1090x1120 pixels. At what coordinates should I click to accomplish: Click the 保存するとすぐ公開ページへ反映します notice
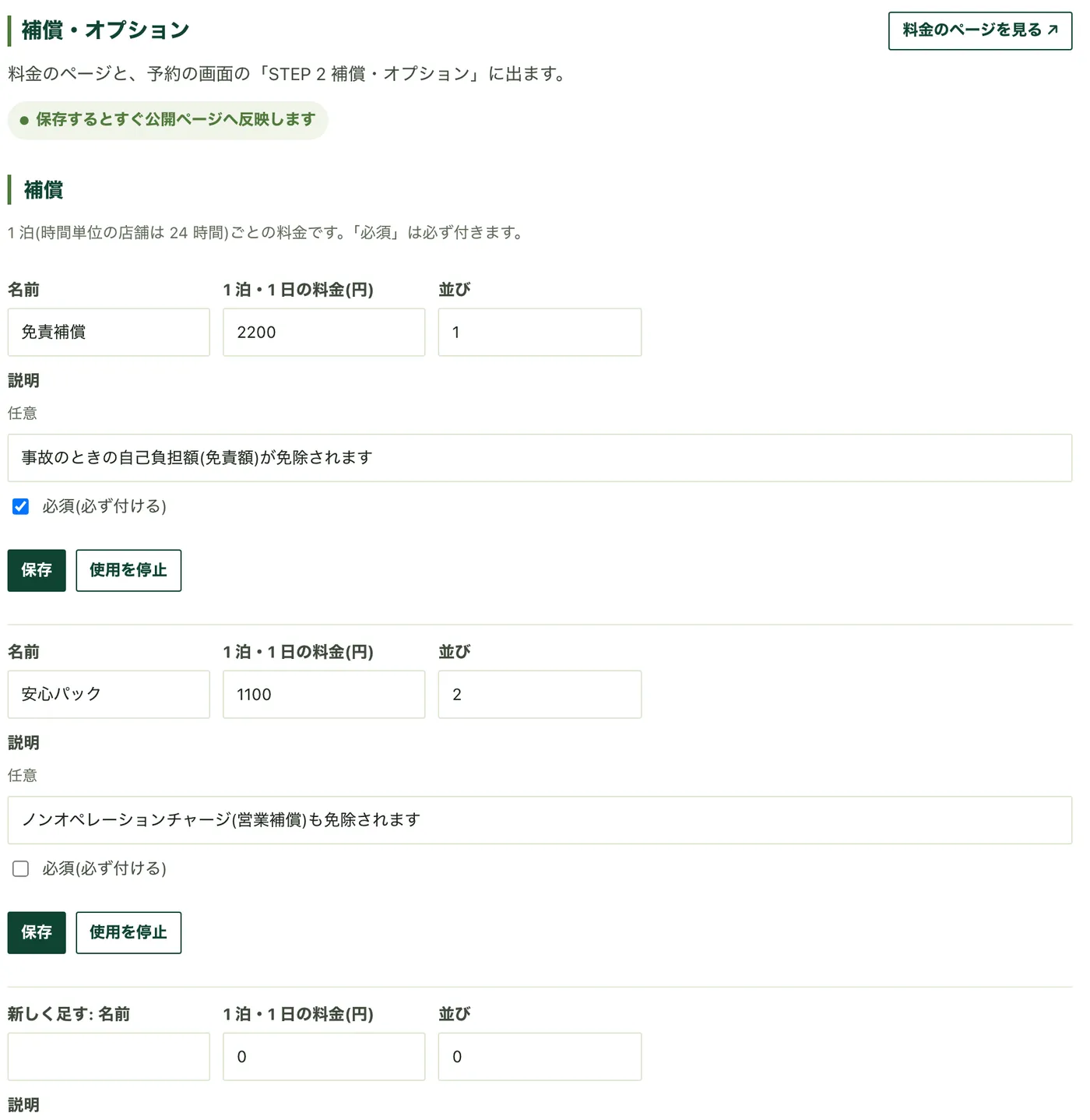click(168, 120)
